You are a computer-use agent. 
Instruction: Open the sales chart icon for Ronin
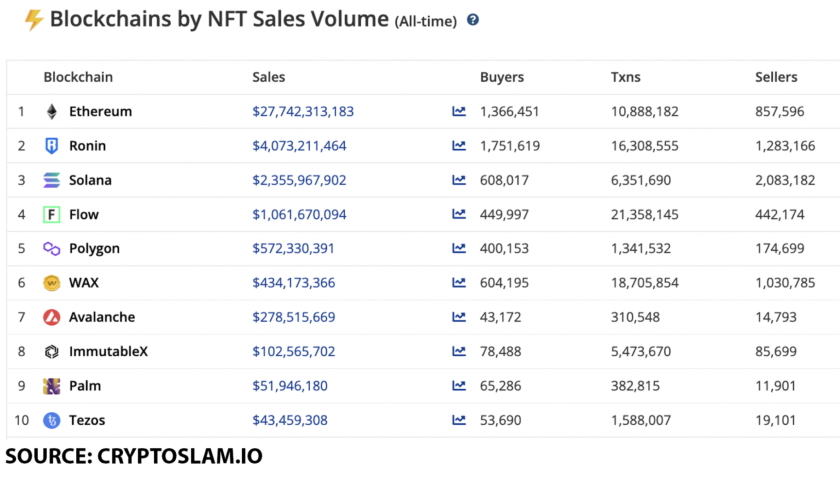click(459, 146)
